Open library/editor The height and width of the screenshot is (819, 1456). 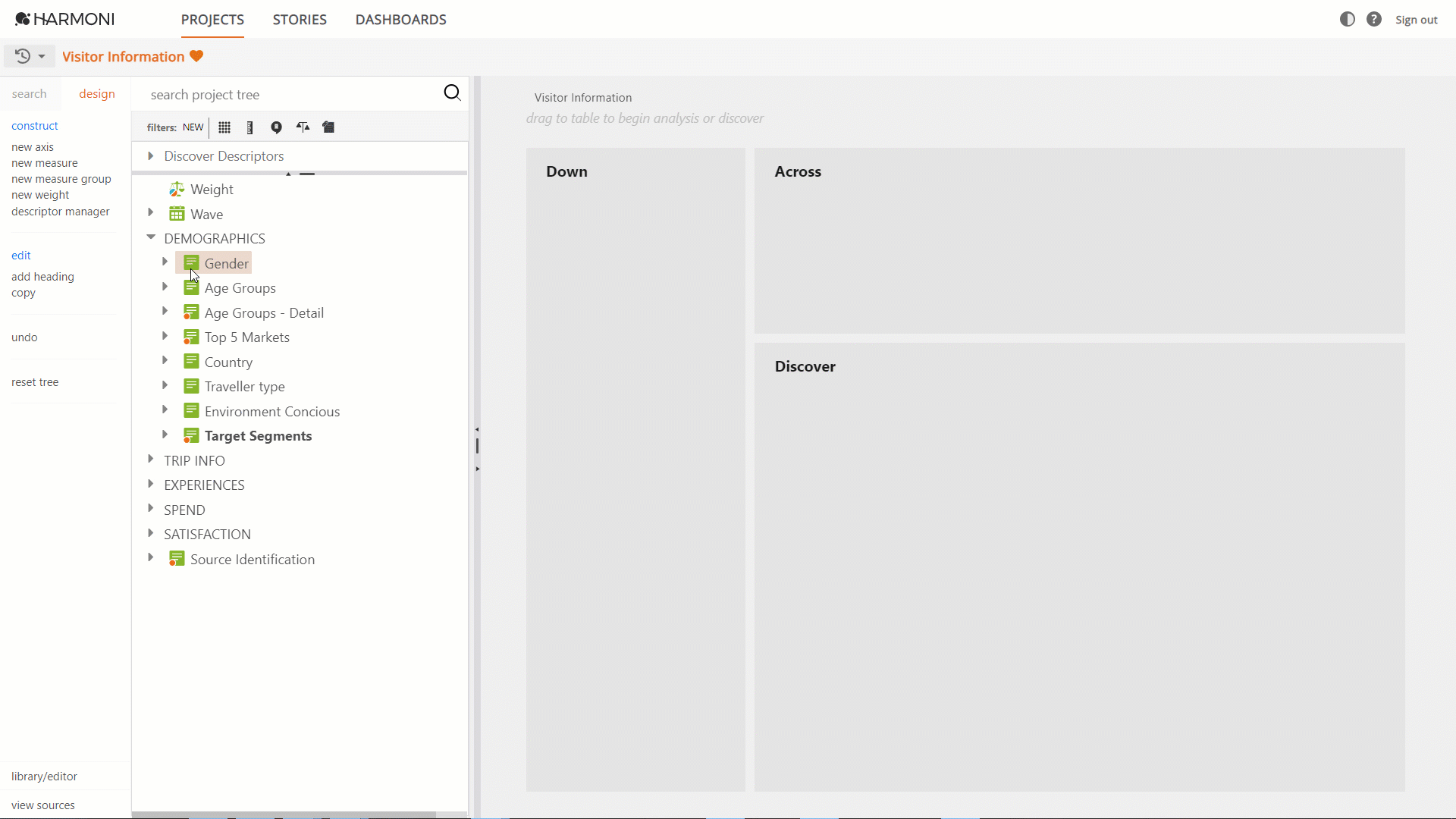(x=44, y=777)
